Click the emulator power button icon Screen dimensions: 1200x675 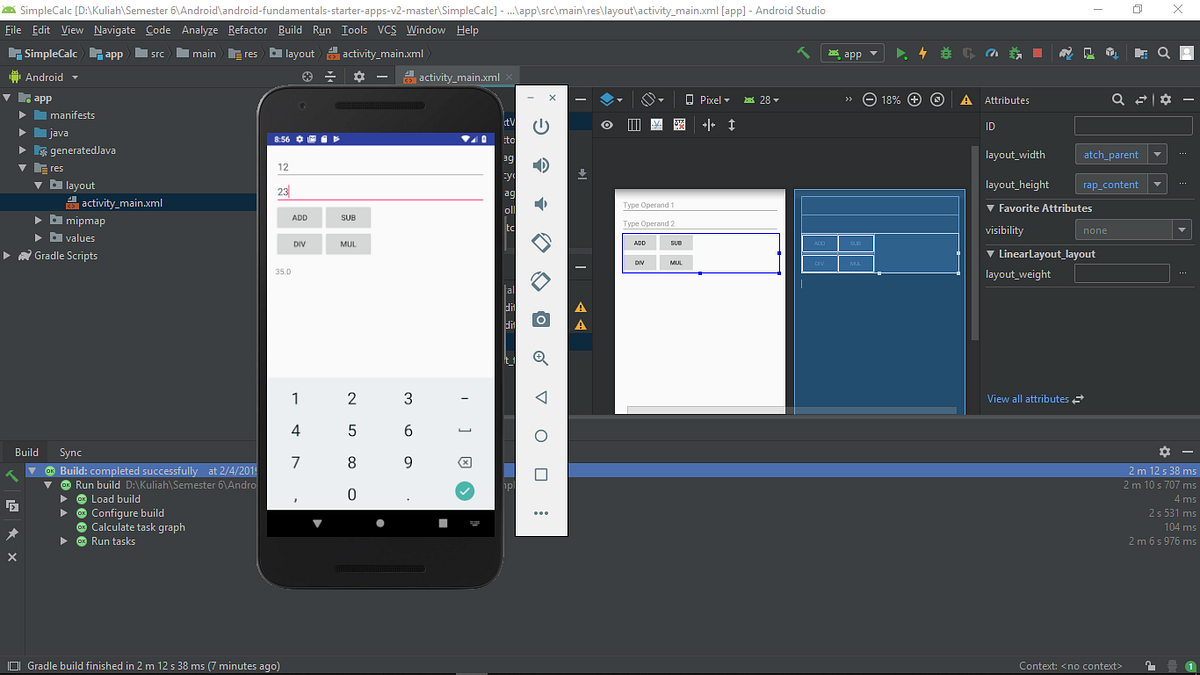(x=541, y=126)
